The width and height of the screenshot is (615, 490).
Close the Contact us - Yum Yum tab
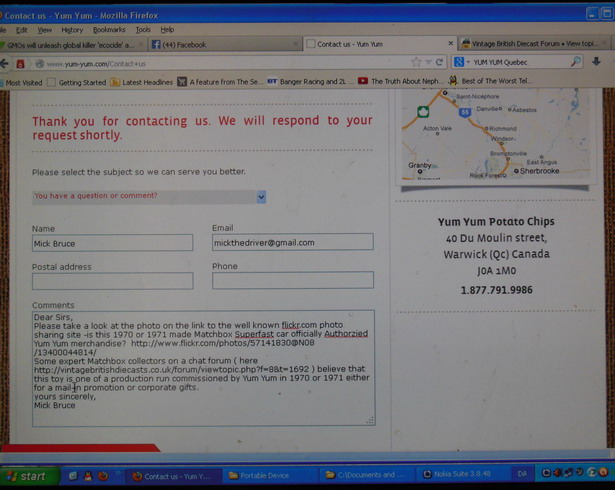point(451,43)
